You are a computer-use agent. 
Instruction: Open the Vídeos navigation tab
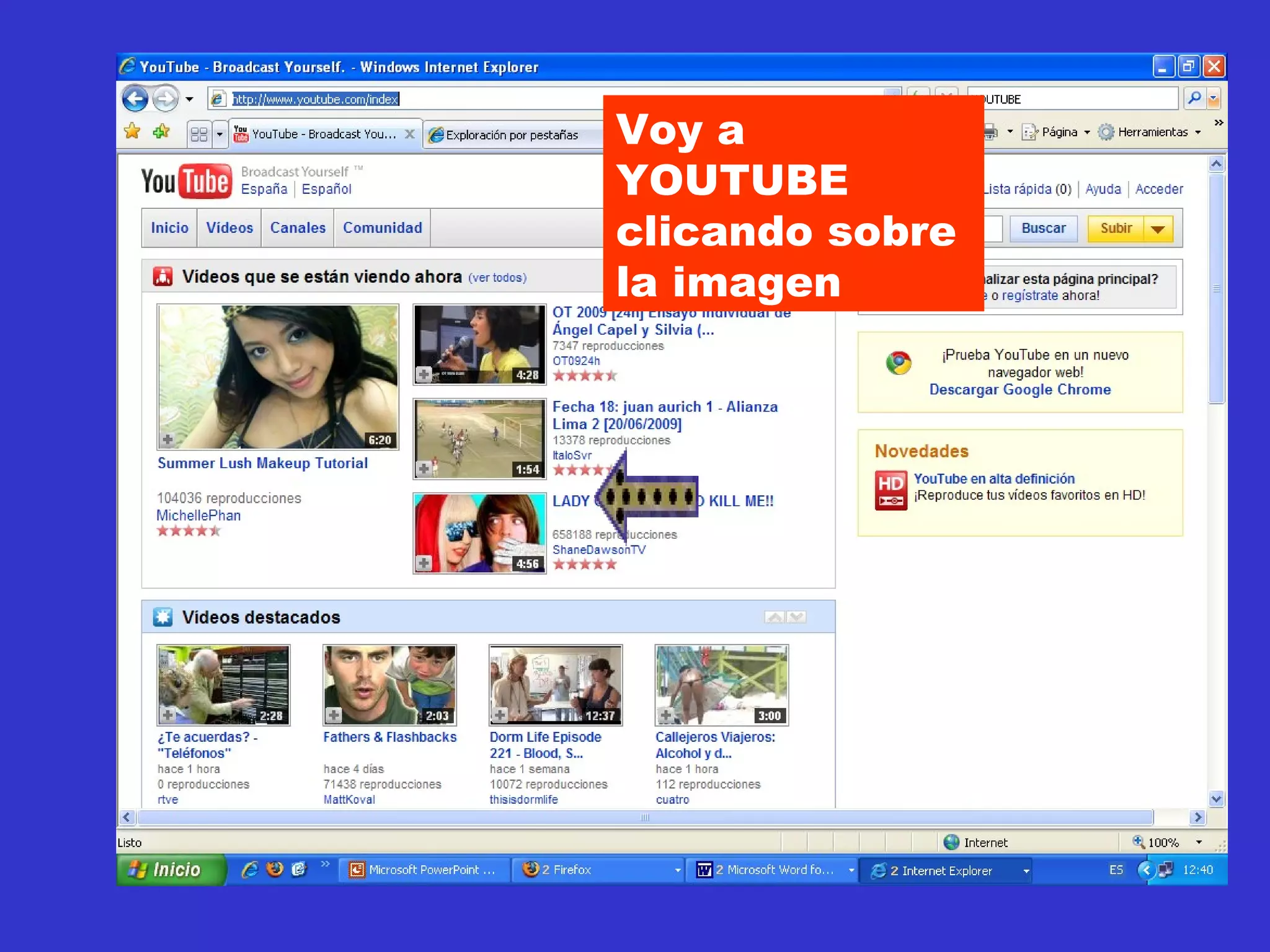click(229, 227)
